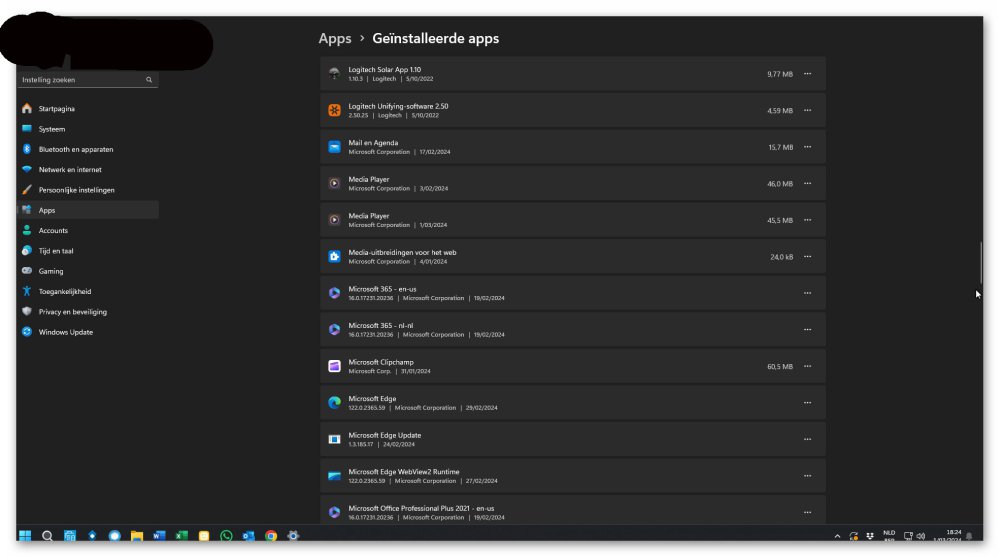
Task: Click the Apps breadcrumb link
Action: [335, 39]
